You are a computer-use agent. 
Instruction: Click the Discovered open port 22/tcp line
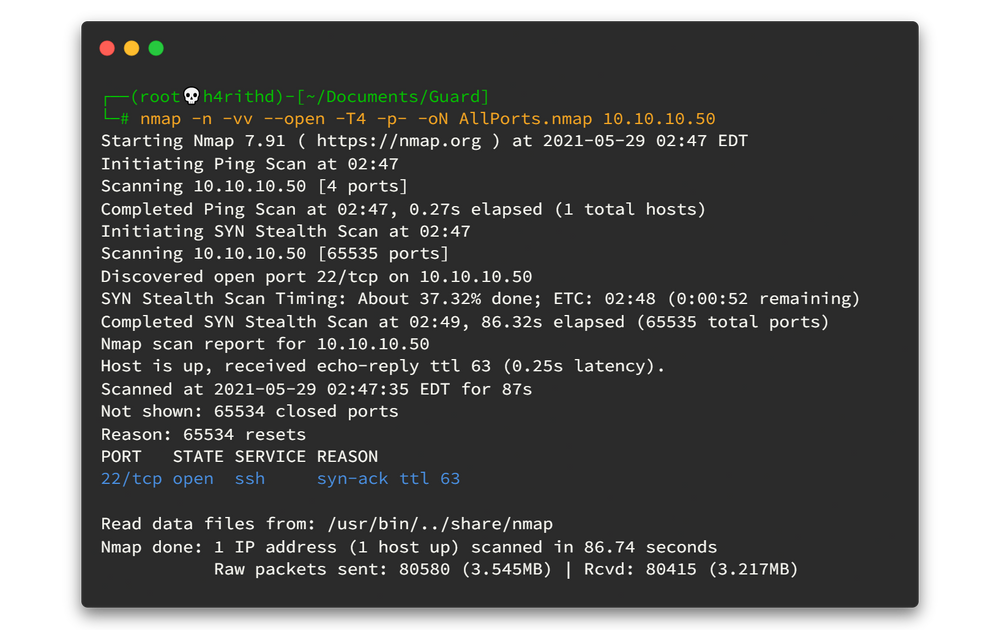point(316,276)
